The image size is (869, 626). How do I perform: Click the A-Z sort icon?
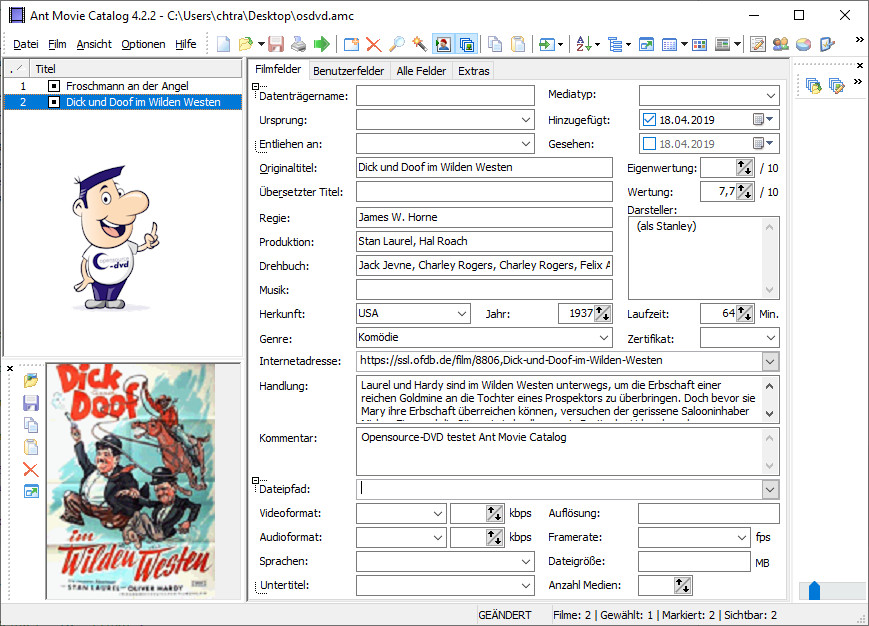pyautogui.click(x=586, y=44)
